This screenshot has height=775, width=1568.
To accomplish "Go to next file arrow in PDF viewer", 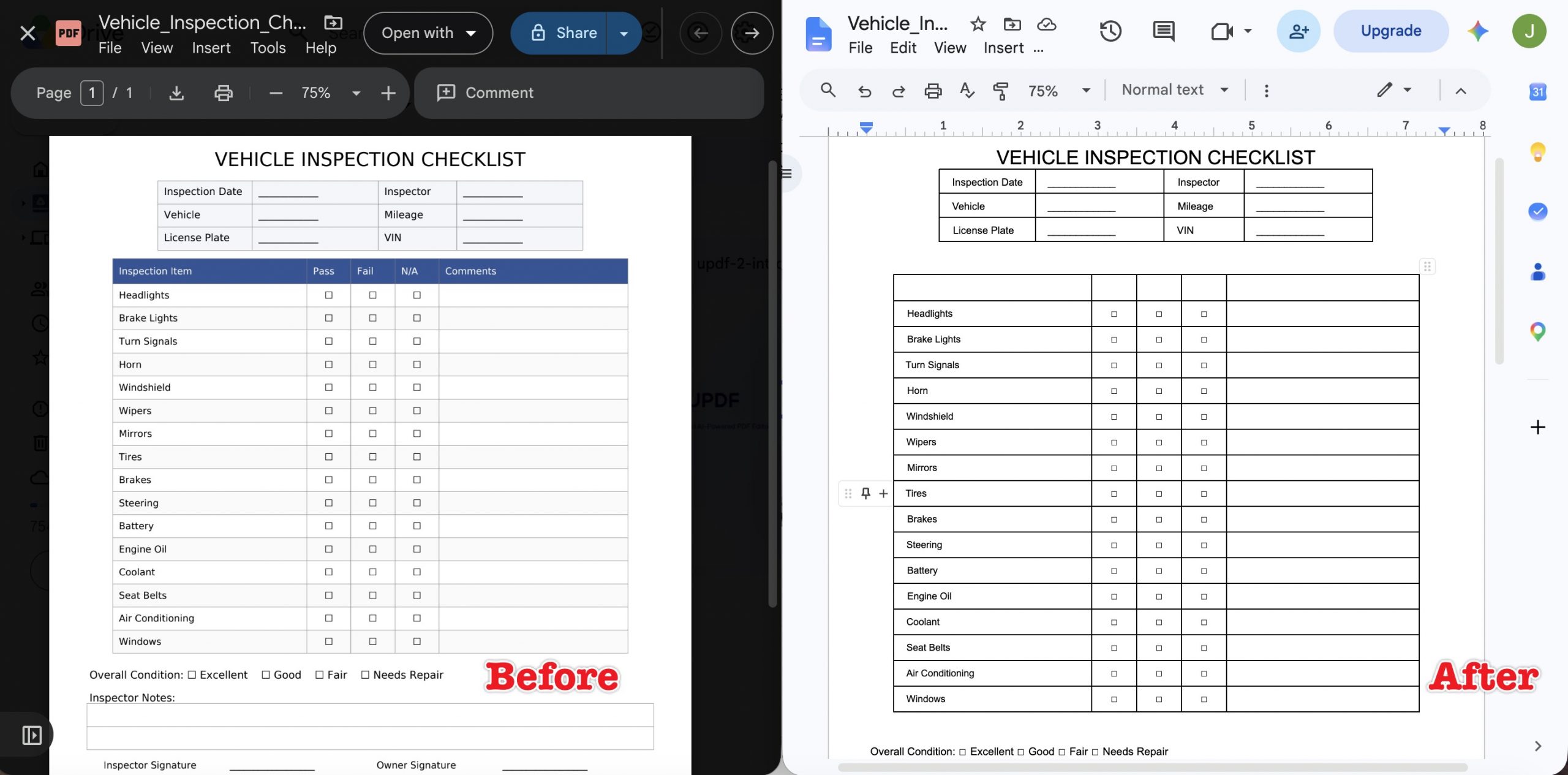I will coord(752,32).
